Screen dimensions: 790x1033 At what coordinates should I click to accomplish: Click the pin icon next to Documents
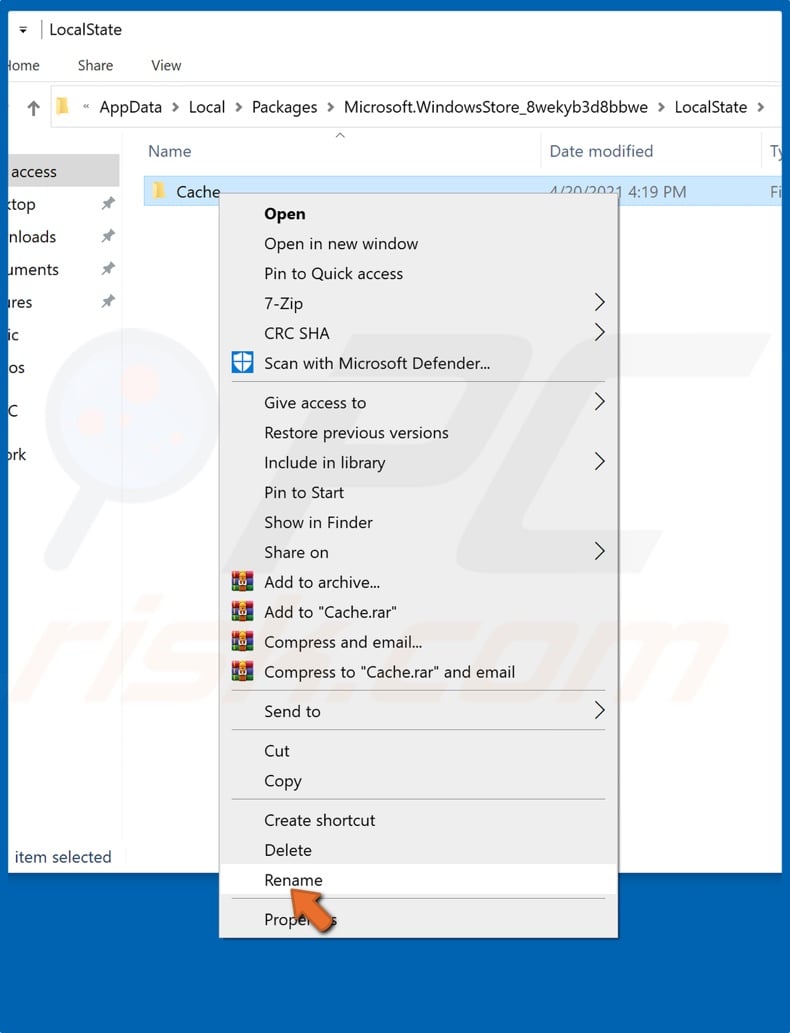pyautogui.click(x=108, y=269)
